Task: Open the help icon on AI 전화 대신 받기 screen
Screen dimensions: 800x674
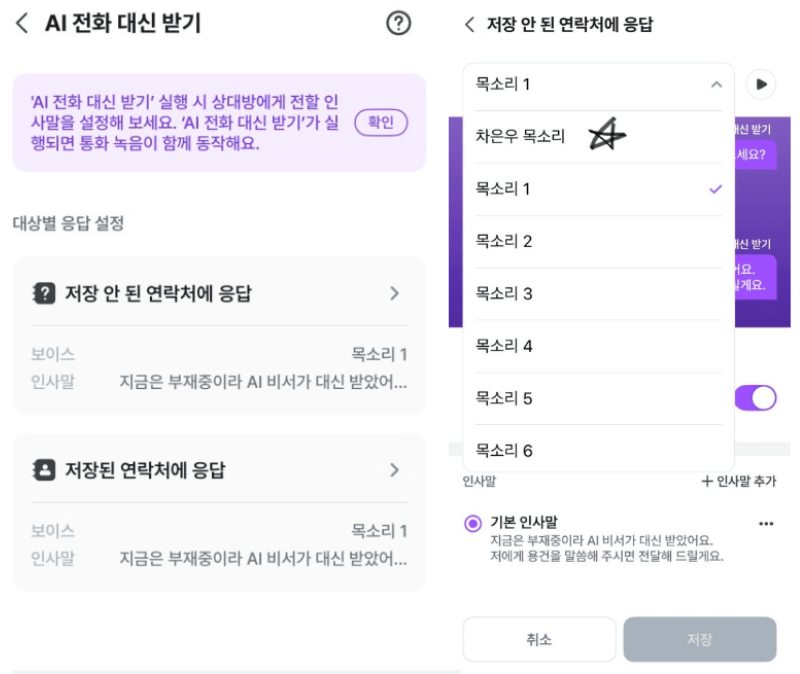Action: point(398,24)
